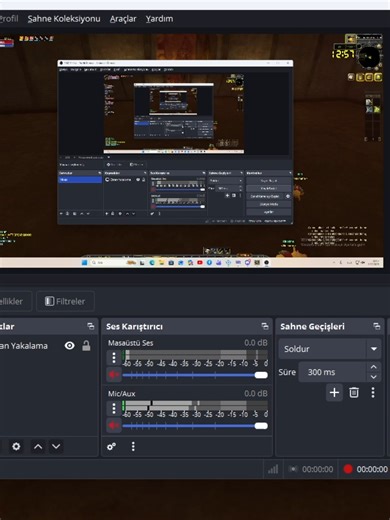
Task: Click the Mic/Aux 0.0 dB value
Action: click(256, 393)
